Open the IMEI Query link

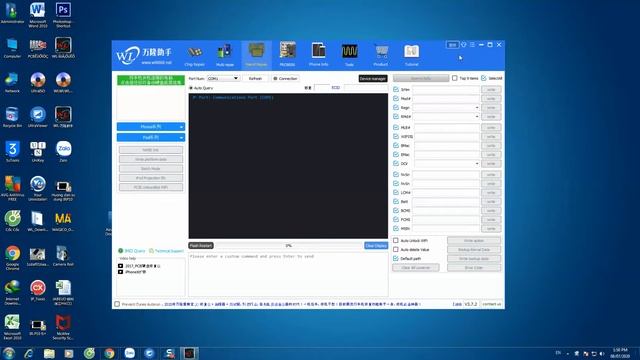click(x=132, y=251)
